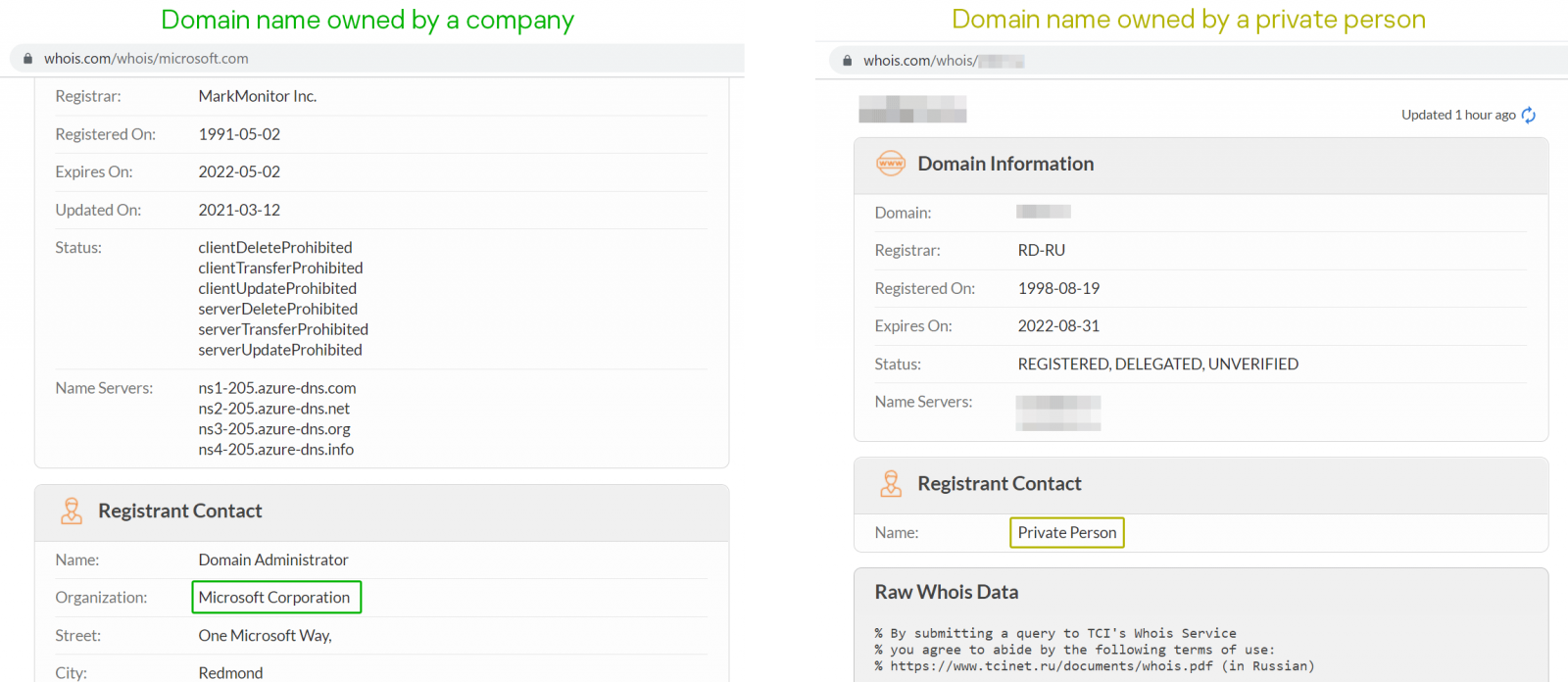Select name server ns2-205.azure-dns.net

point(274,409)
